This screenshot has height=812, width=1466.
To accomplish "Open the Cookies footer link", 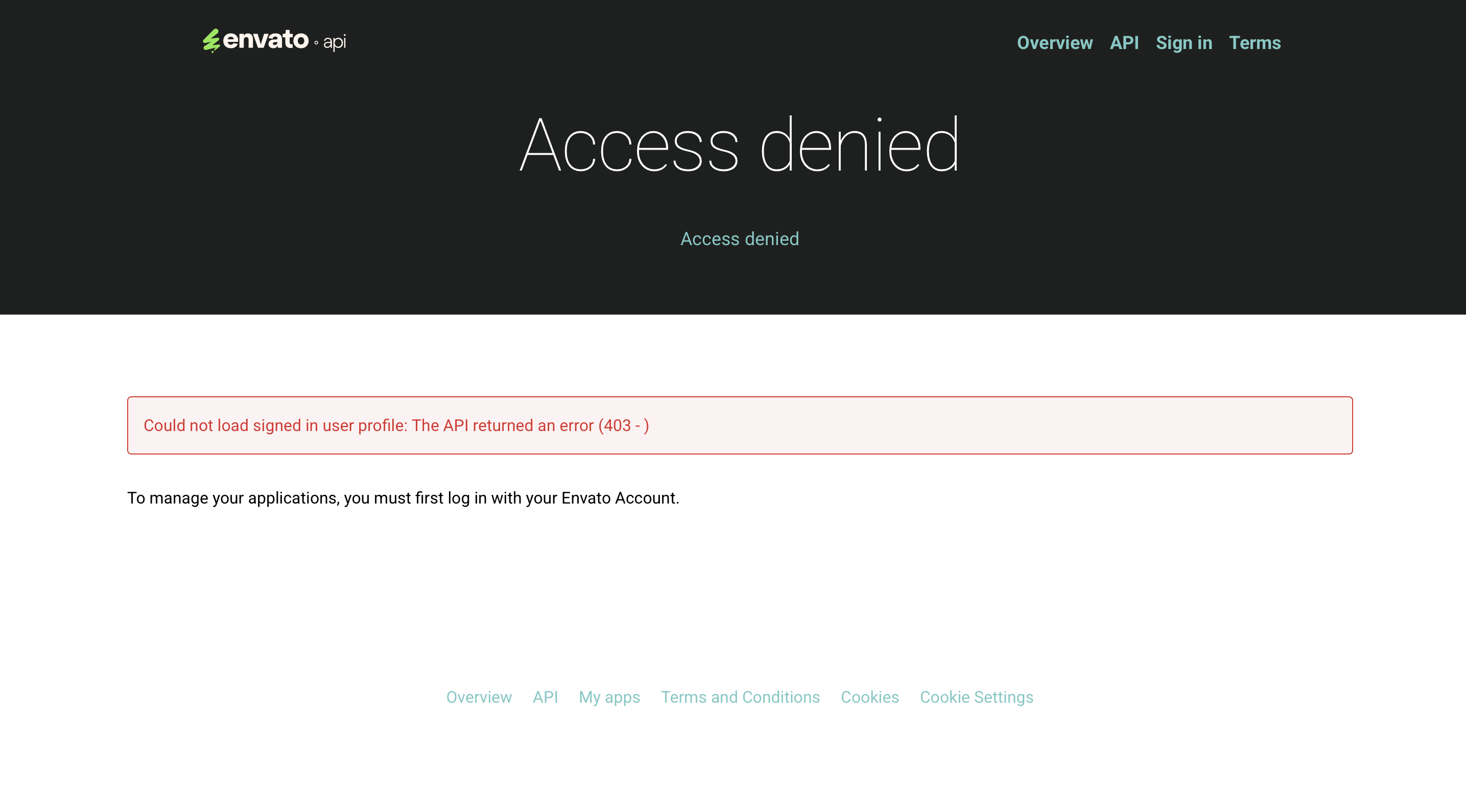I will point(869,697).
